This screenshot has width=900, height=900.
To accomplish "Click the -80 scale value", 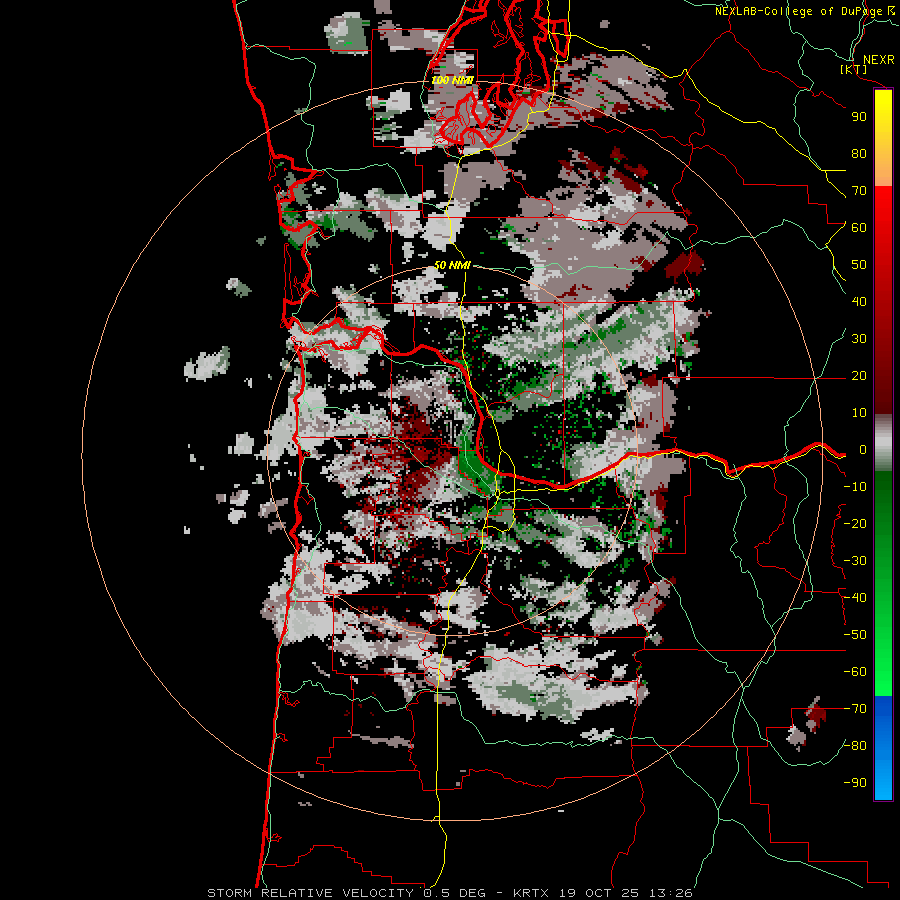I will tap(855, 746).
